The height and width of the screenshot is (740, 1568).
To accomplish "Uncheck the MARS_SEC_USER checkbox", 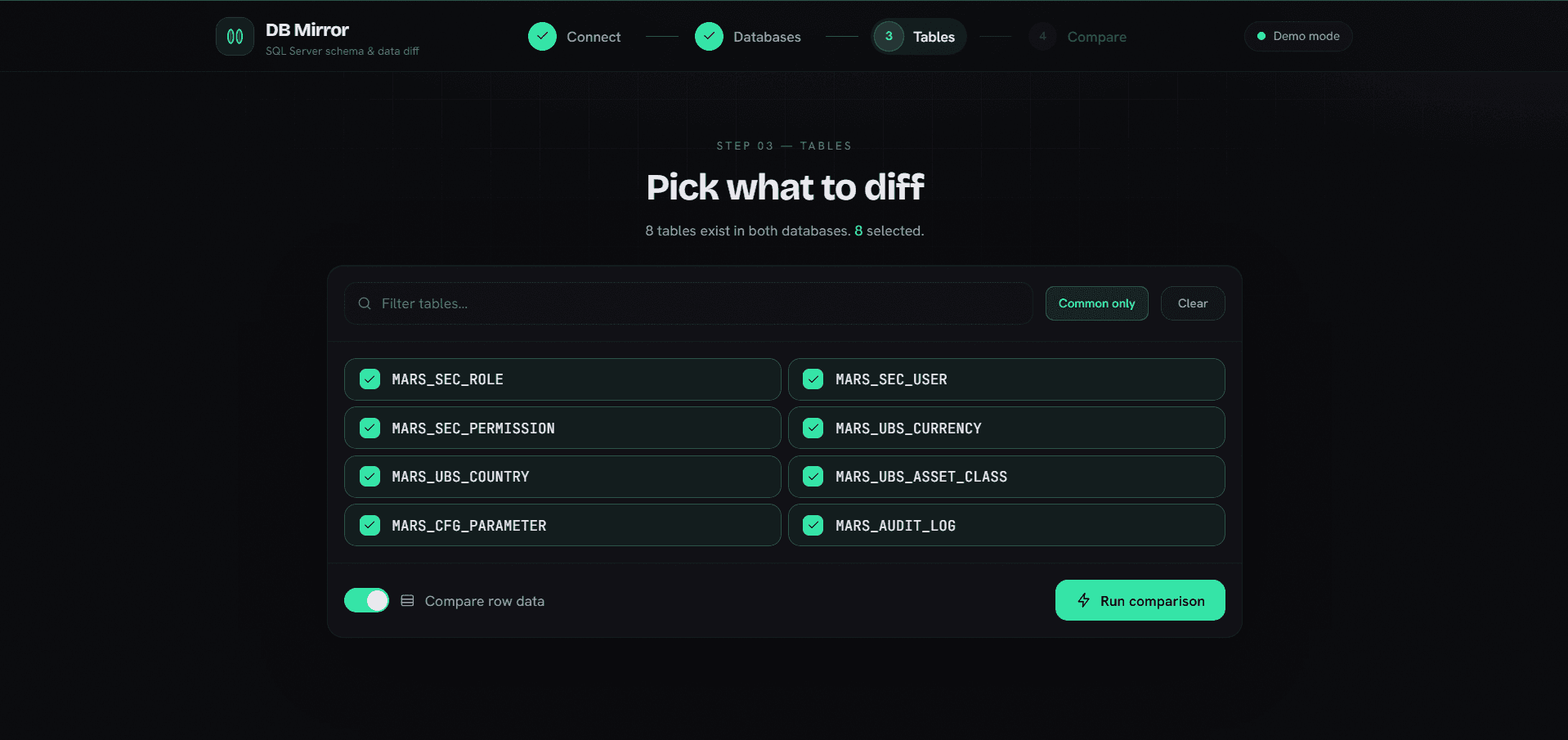I will click(x=813, y=379).
